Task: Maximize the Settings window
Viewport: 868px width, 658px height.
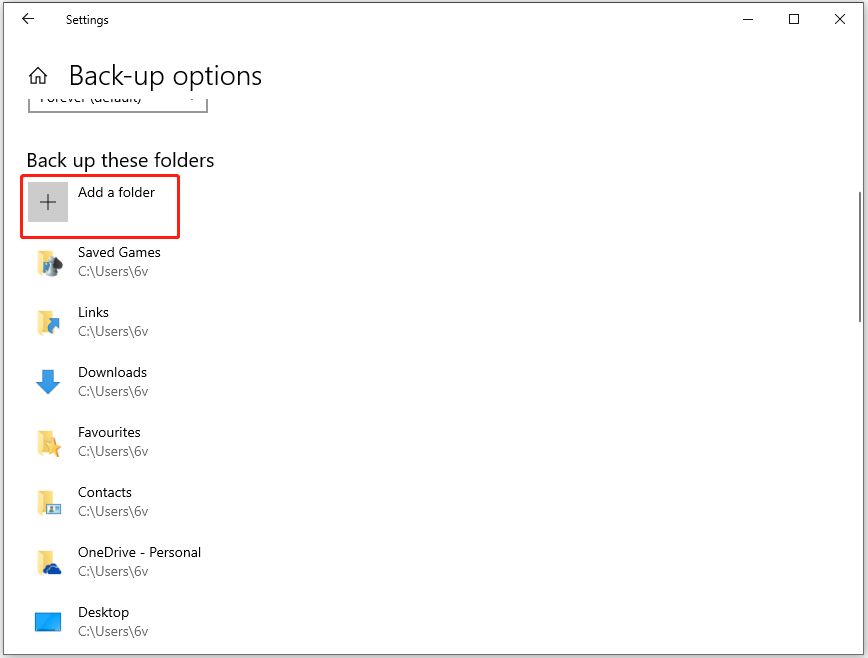Action: pos(794,19)
